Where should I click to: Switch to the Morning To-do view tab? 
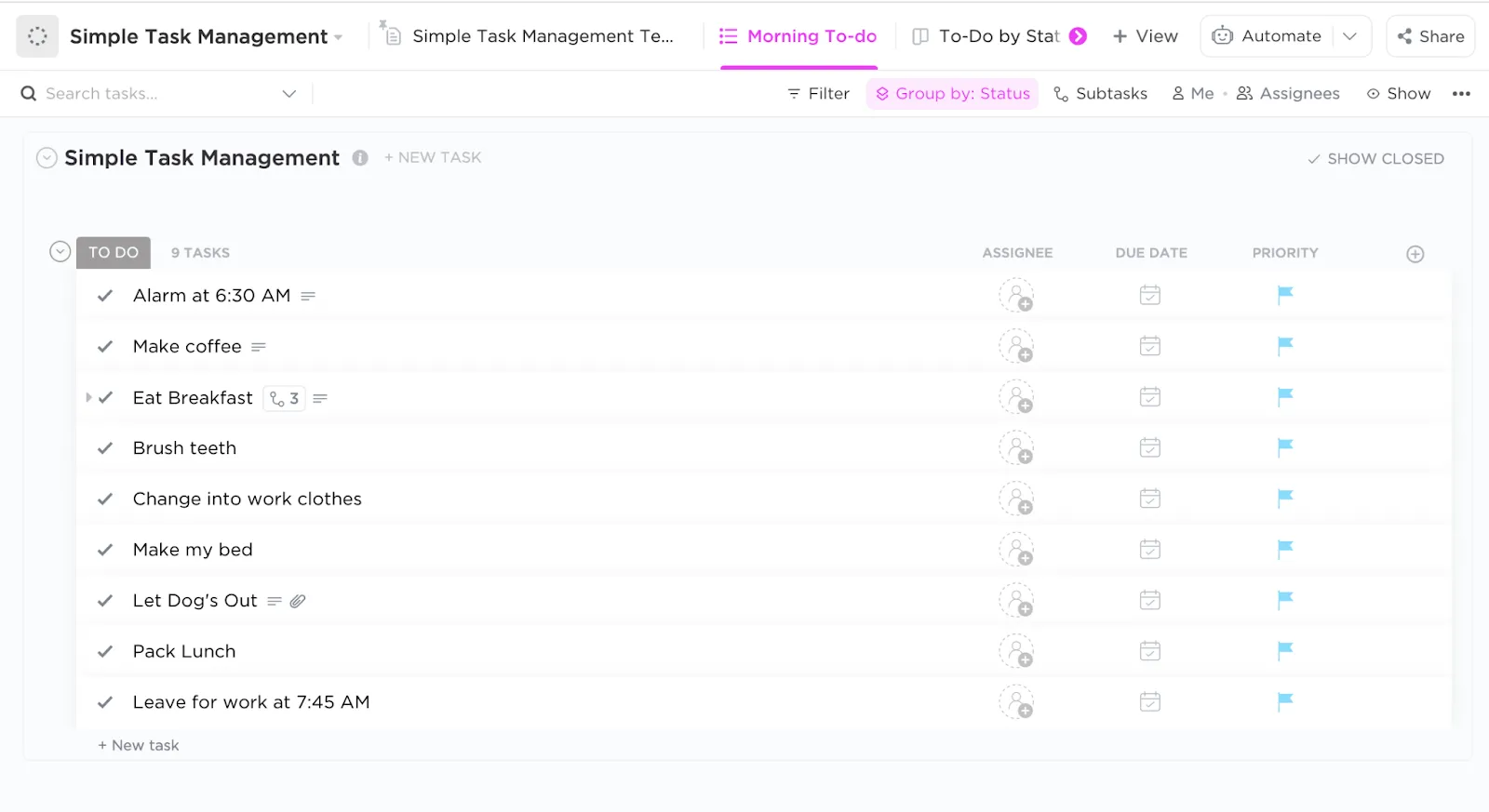pos(798,36)
